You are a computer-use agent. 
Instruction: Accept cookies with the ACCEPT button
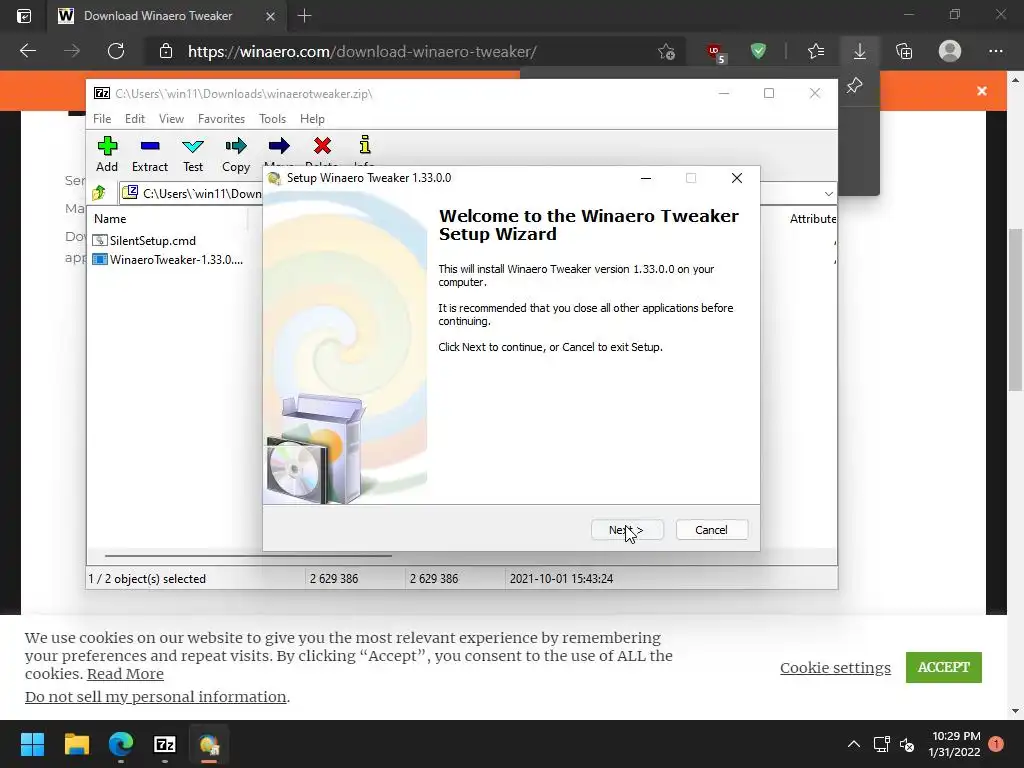click(x=943, y=667)
